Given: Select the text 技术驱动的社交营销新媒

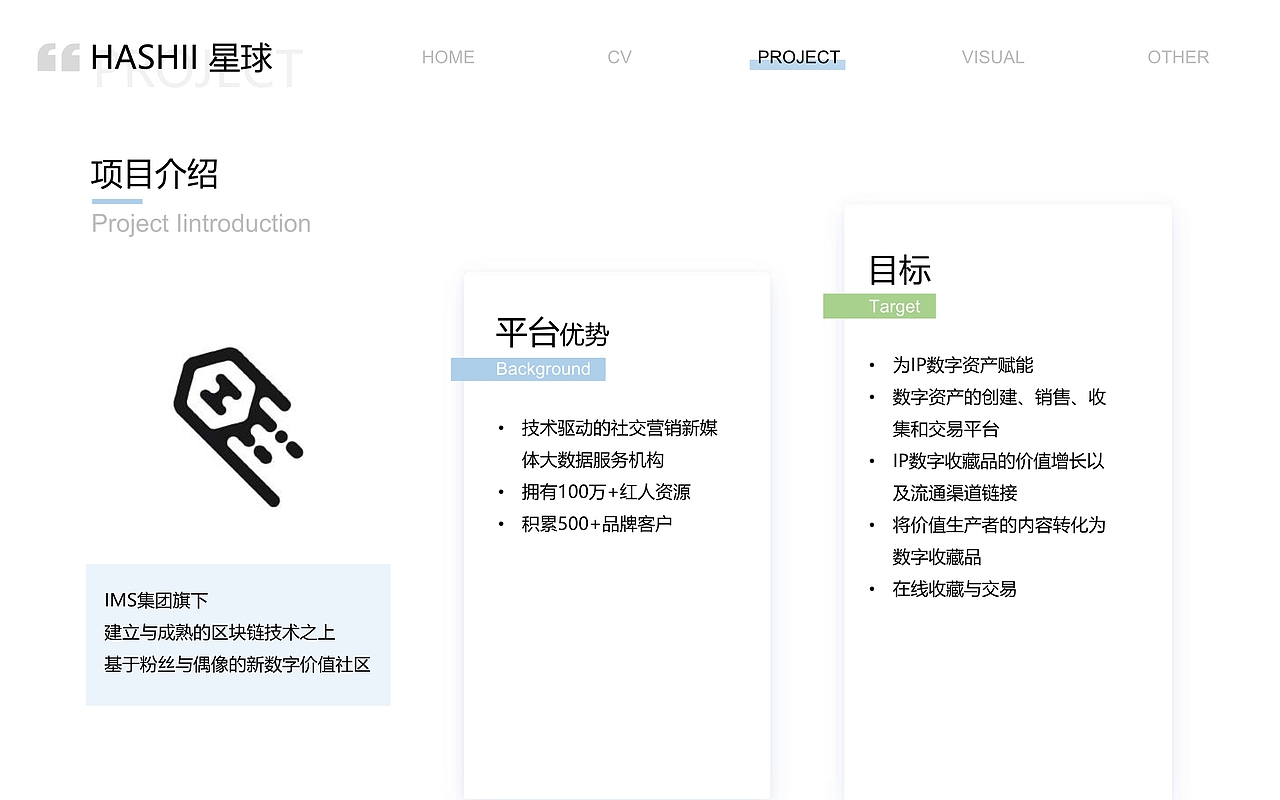Looking at the screenshot, I should tap(619, 428).
